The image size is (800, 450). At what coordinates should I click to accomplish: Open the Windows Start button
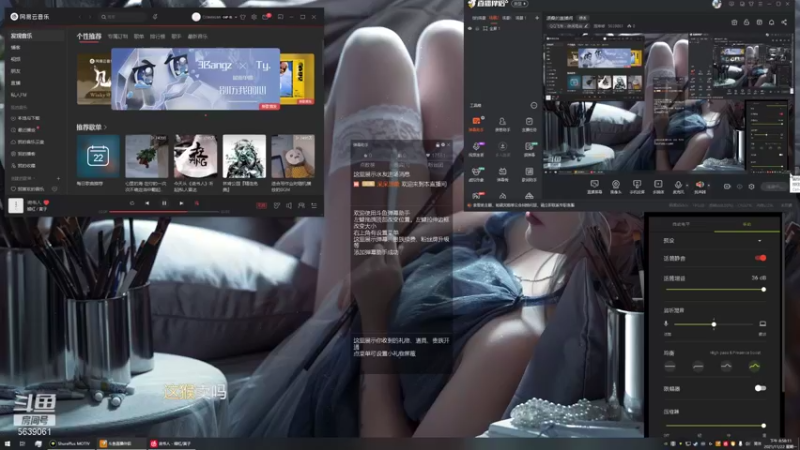[7, 444]
